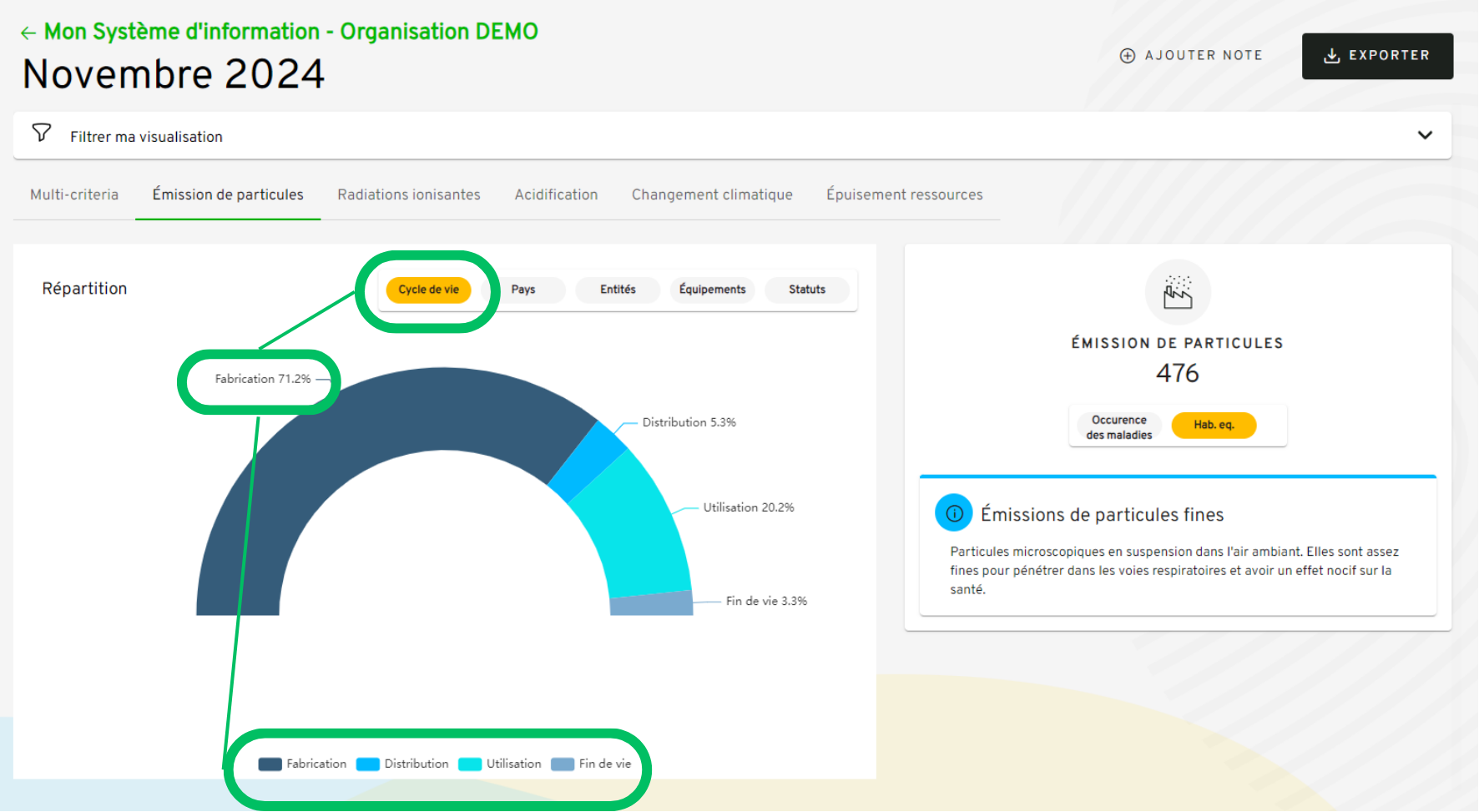Select the Cycle de vie toggle
The image size is (1479, 812).
click(428, 290)
